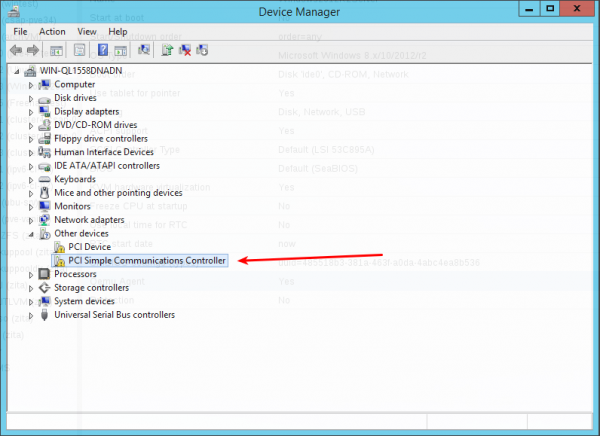
Task: Expand the Network adapters node
Action: (31, 220)
